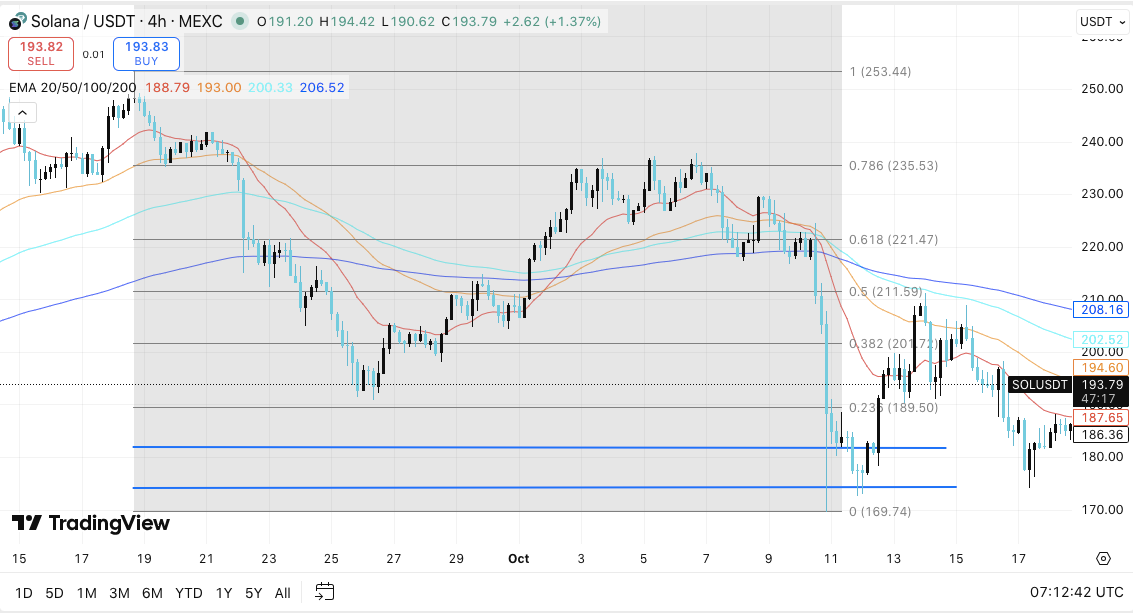Image resolution: width=1133 pixels, height=613 pixels.
Task: Choose the 3M time range
Action: [x=119, y=593]
